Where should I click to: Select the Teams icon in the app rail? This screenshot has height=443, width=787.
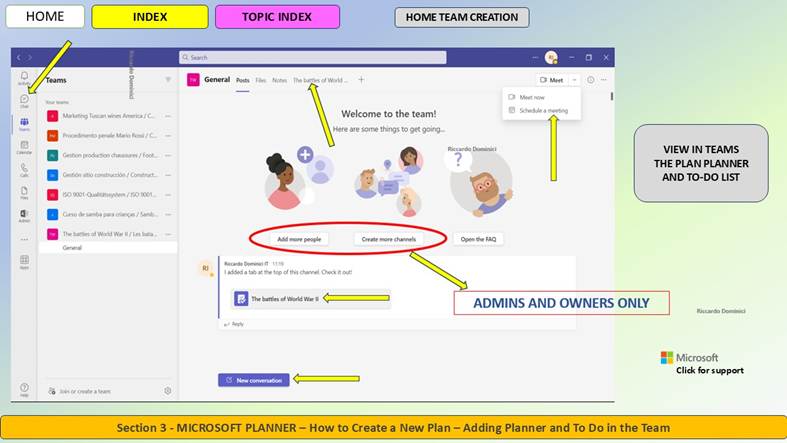[x=24, y=123]
